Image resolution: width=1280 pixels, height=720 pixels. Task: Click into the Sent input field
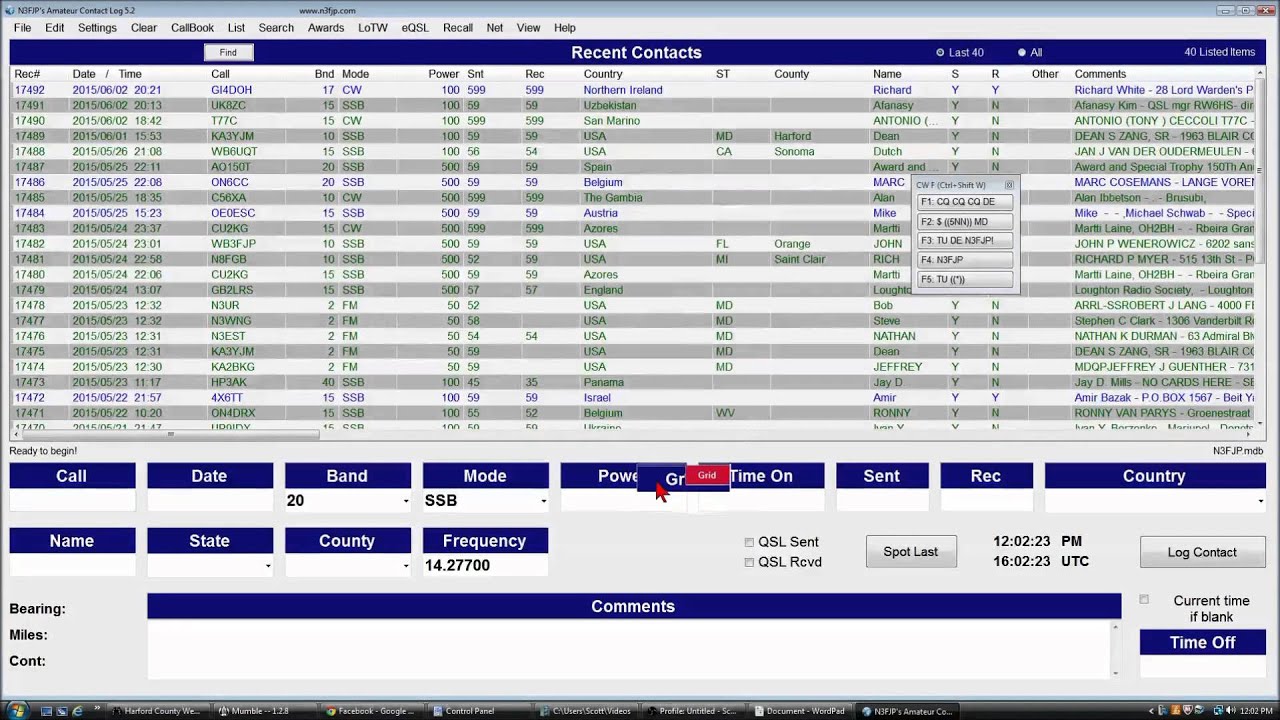pyautogui.click(x=881, y=501)
